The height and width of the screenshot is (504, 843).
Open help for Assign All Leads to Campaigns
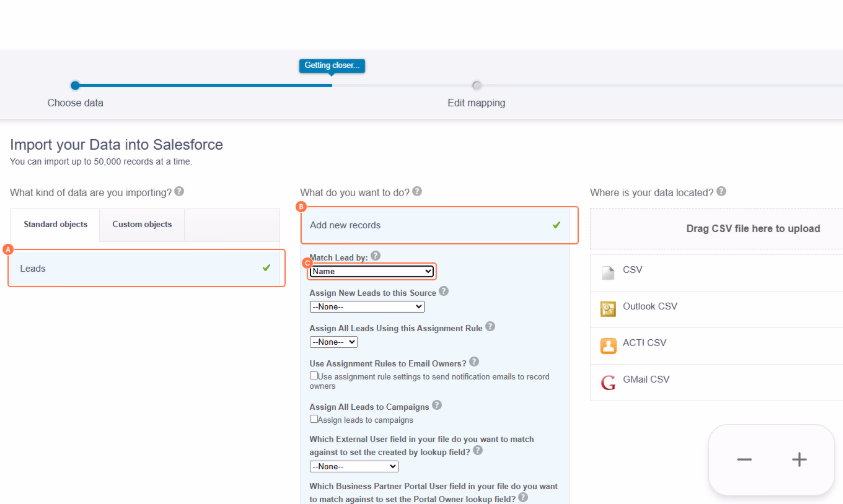(x=437, y=406)
